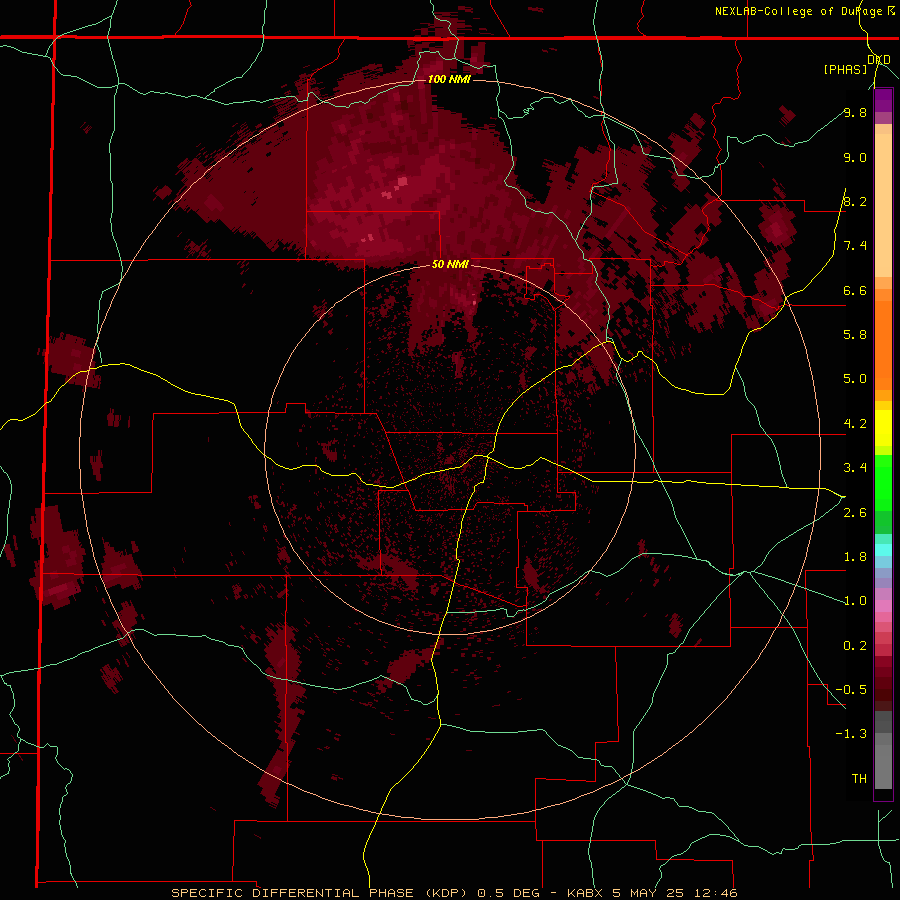Select the purple top segment of color bar
900x900 pixels.
(x=883, y=100)
